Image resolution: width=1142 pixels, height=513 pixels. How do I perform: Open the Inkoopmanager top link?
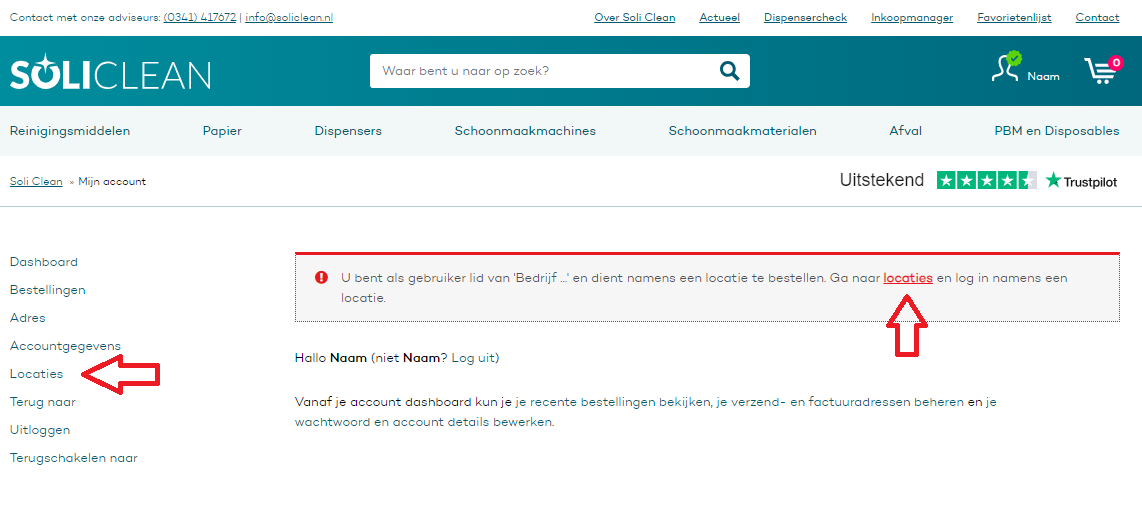pyautogui.click(x=912, y=18)
